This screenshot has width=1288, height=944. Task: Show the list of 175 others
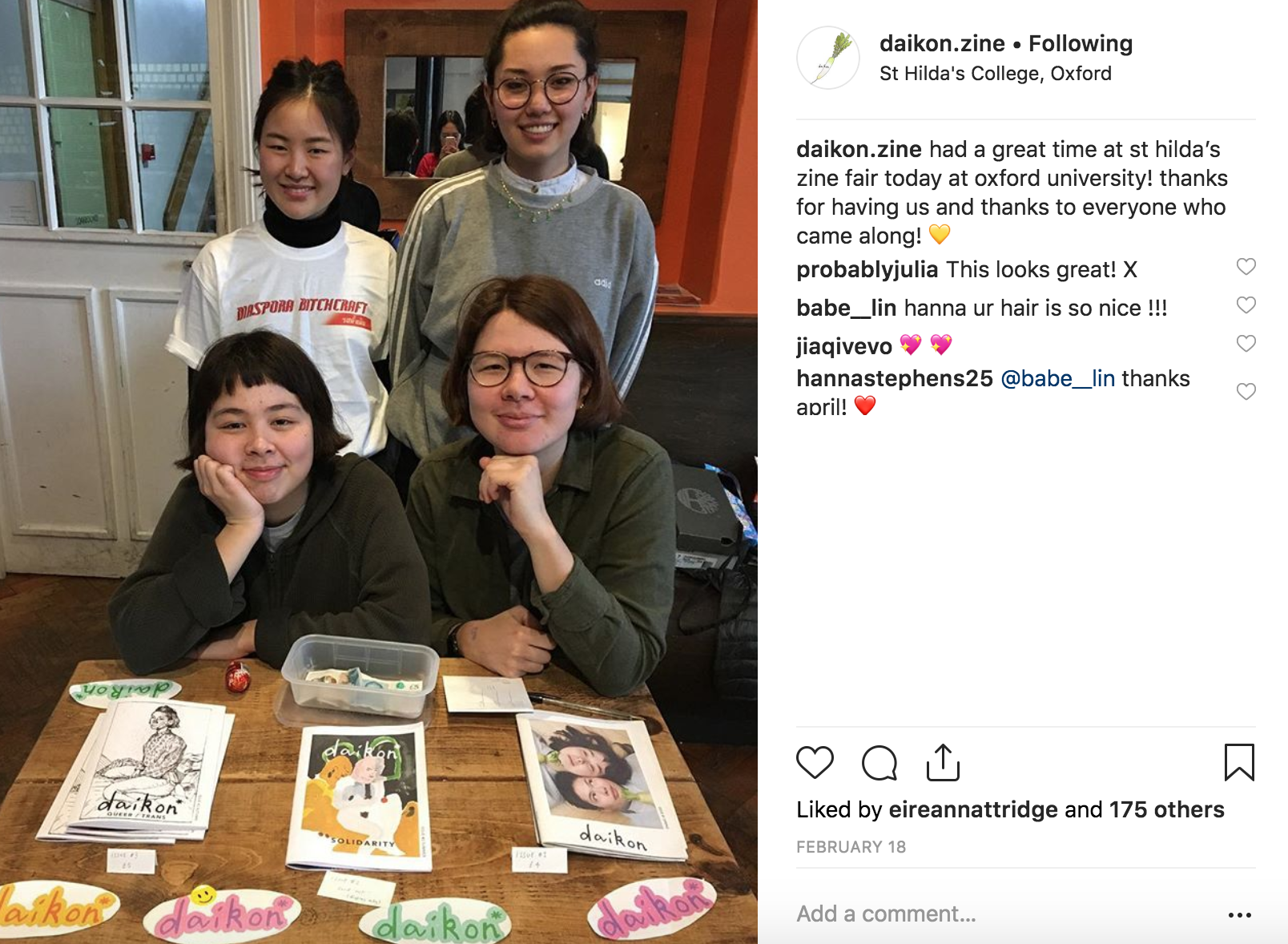tap(1167, 809)
